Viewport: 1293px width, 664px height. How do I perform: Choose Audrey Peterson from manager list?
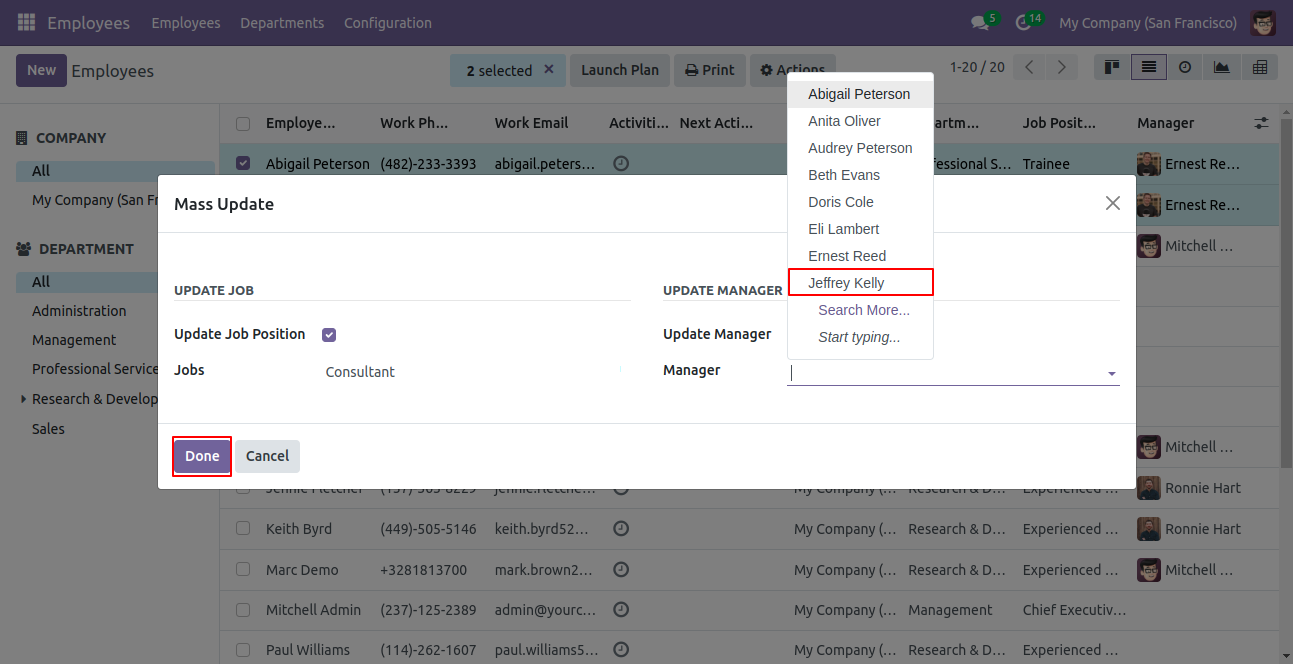coord(860,148)
